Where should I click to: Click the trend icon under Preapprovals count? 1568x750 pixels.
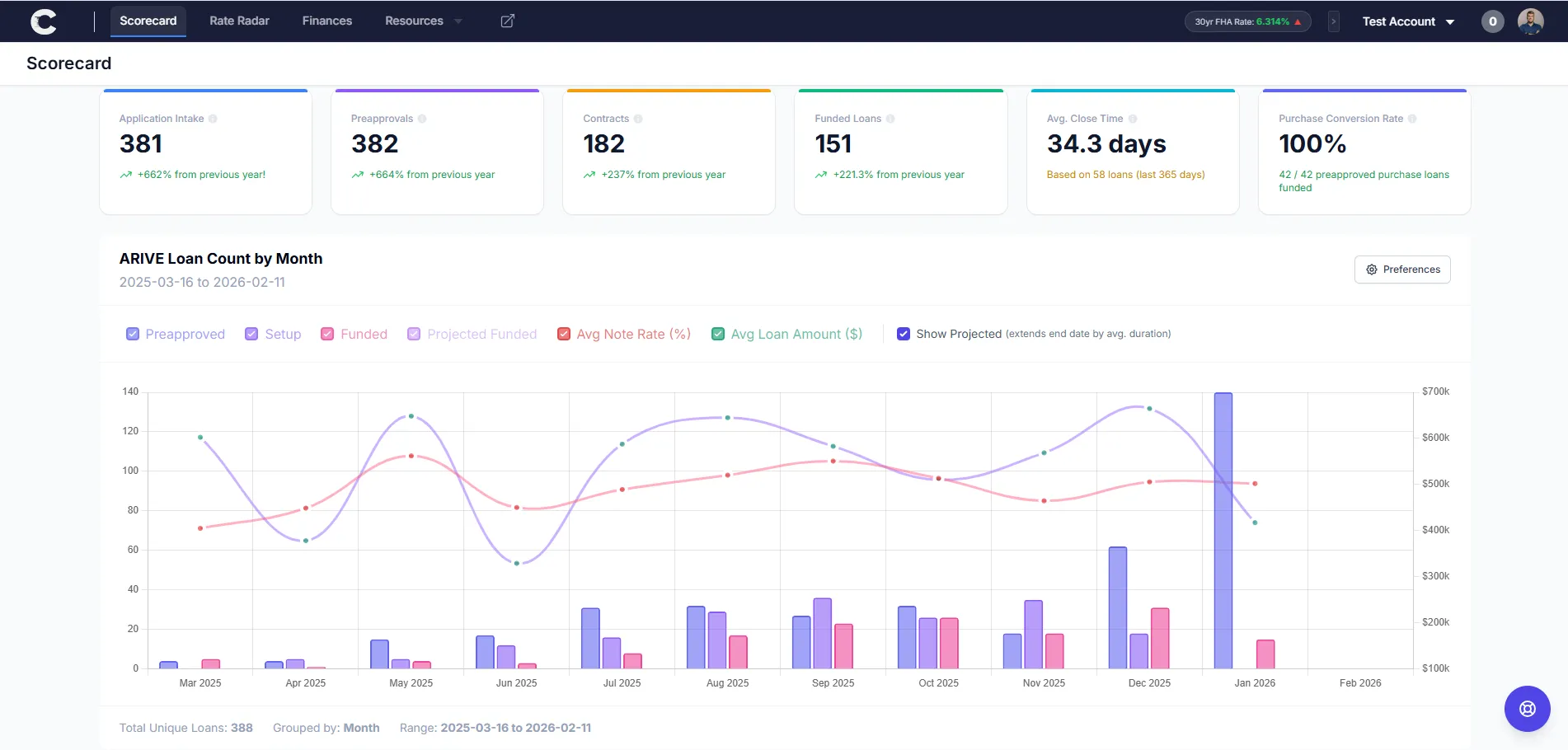point(358,175)
